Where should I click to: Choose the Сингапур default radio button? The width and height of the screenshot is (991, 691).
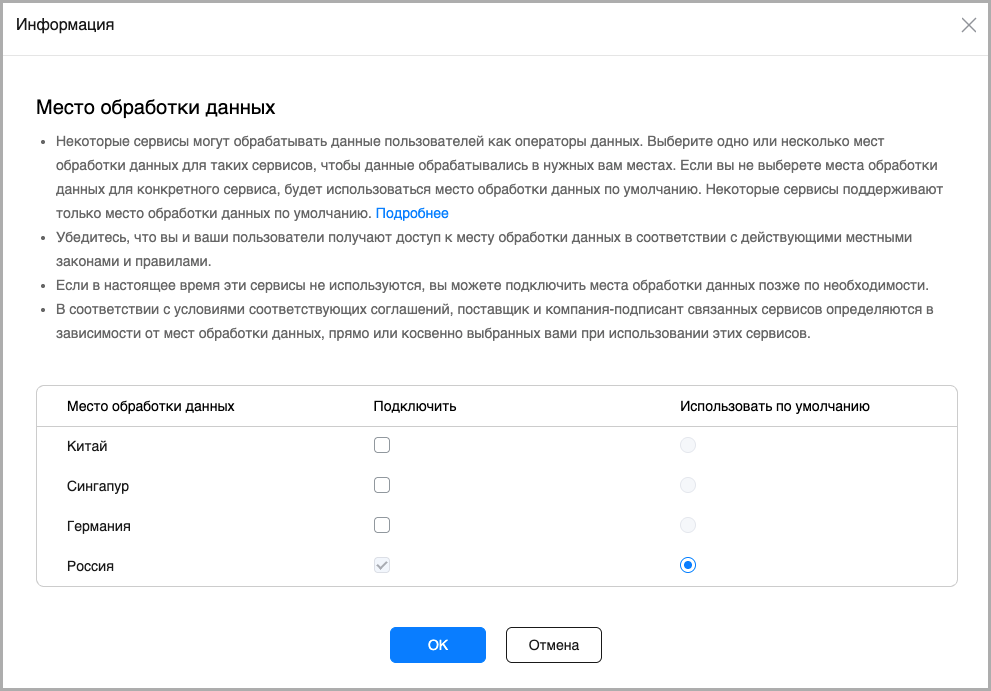pos(687,485)
